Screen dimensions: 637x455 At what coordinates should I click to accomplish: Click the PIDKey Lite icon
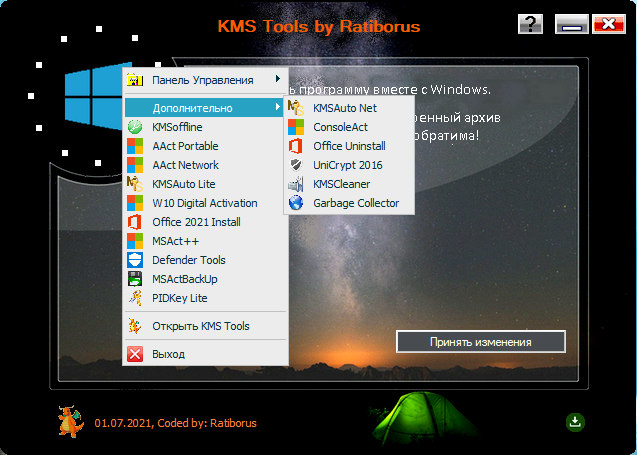click(135, 298)
